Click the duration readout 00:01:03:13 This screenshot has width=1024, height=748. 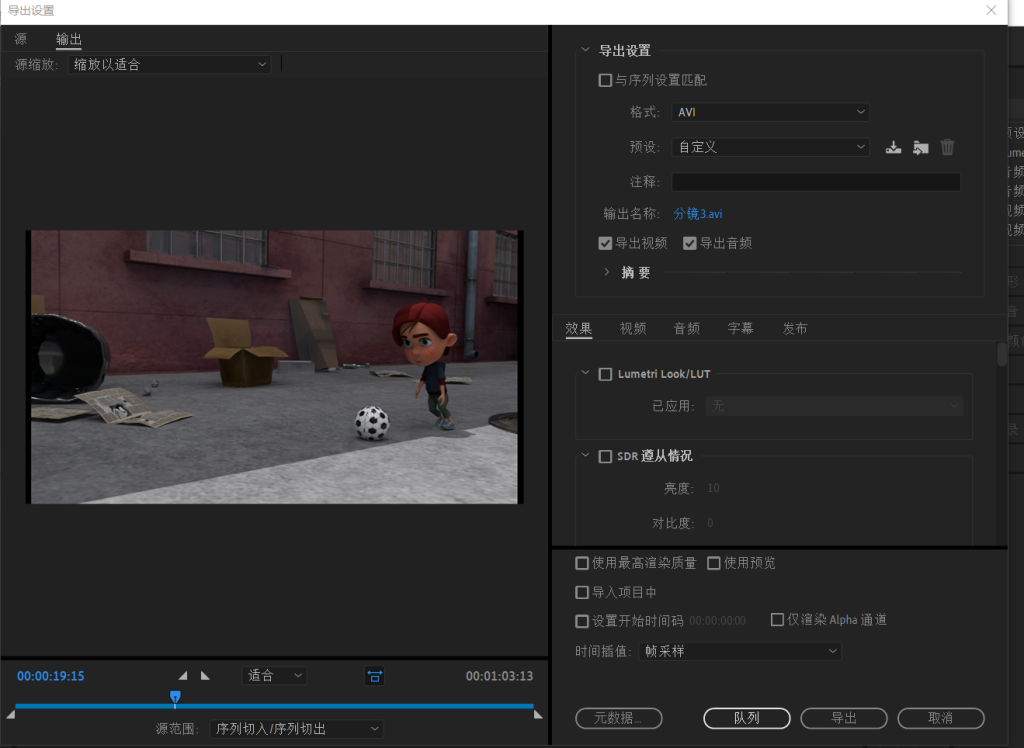coord(499,676)
